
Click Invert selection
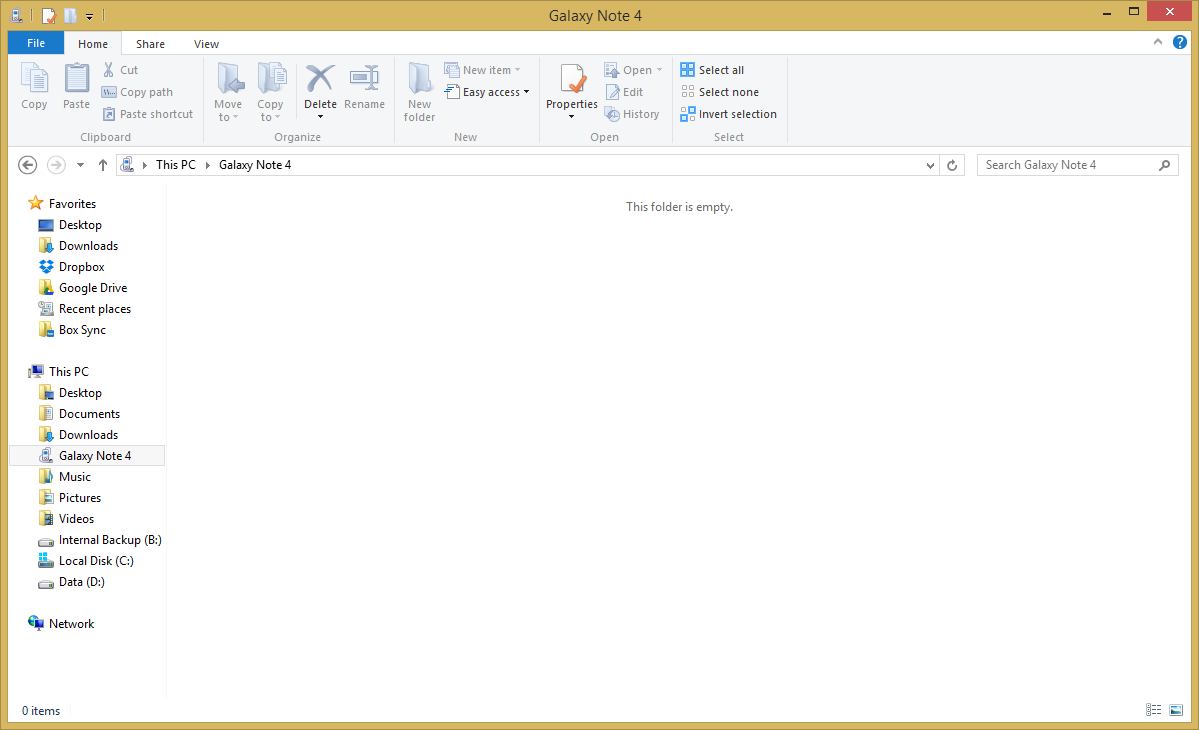729,114
